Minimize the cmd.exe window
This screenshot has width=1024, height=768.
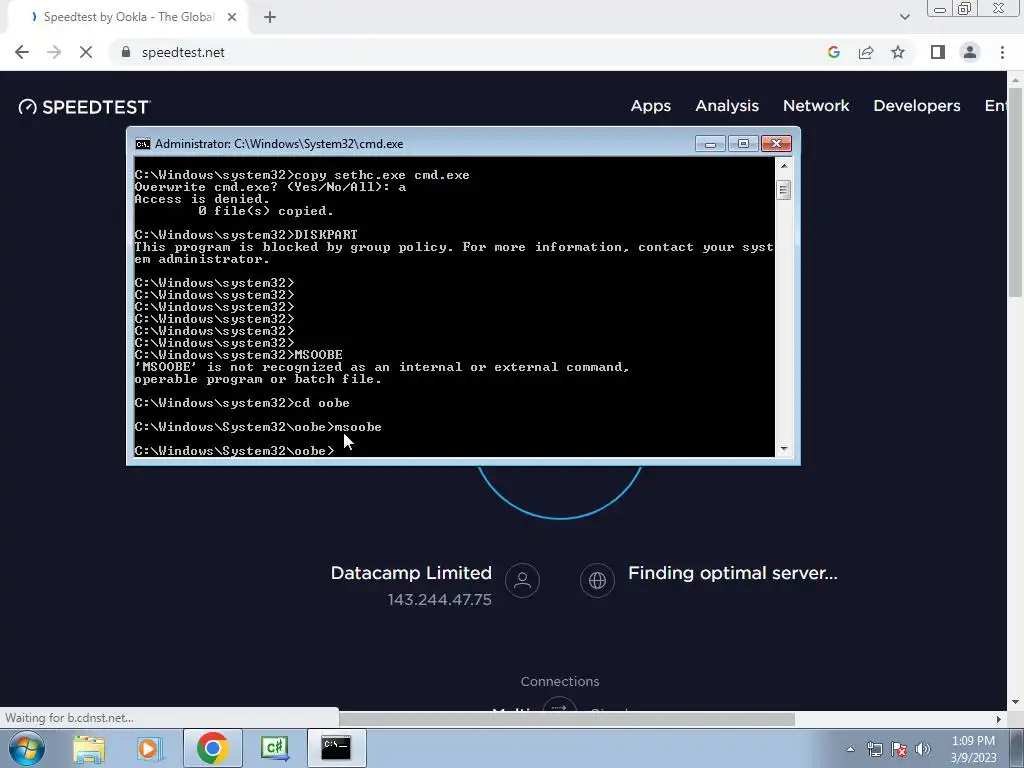pyautogui.click(x=711, y=144)
